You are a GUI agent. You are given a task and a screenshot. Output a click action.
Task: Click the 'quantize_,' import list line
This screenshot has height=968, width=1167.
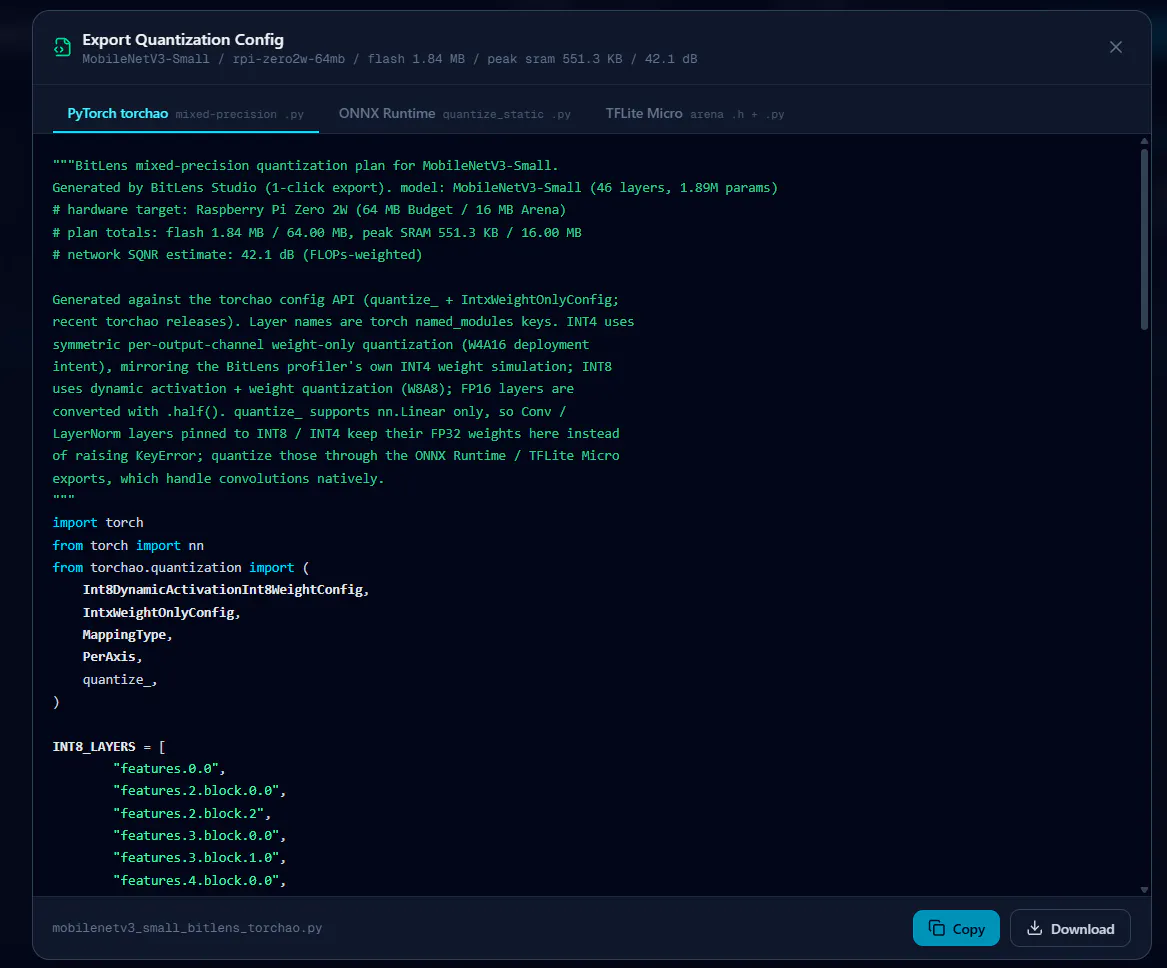coord(120,679)
